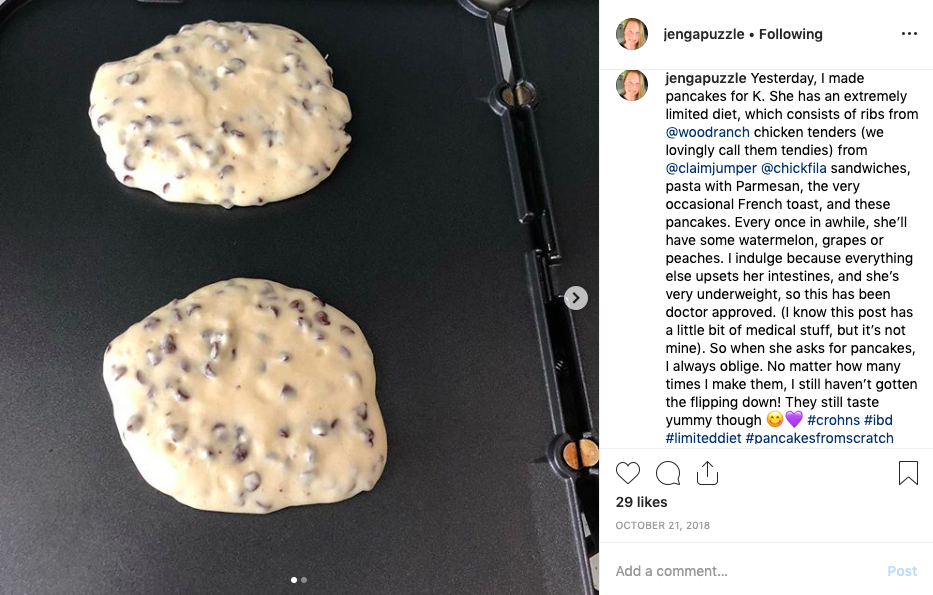
Task: Open the three-dot more options menu
Action: click(909, 34)
